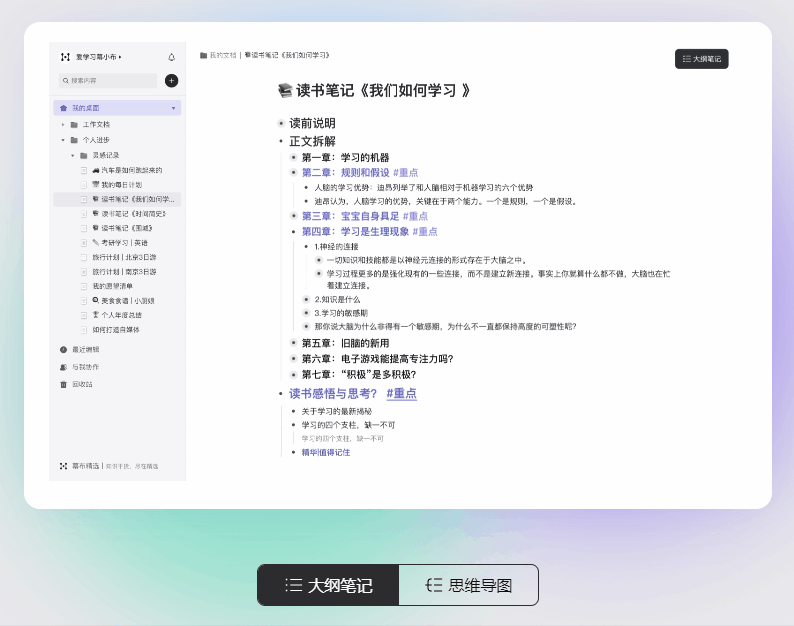The height and width of the screenshot is (626, 794).
Task: Click the trash icon next to 回收站
Action: pyautogui.click(x=63, y=384)
